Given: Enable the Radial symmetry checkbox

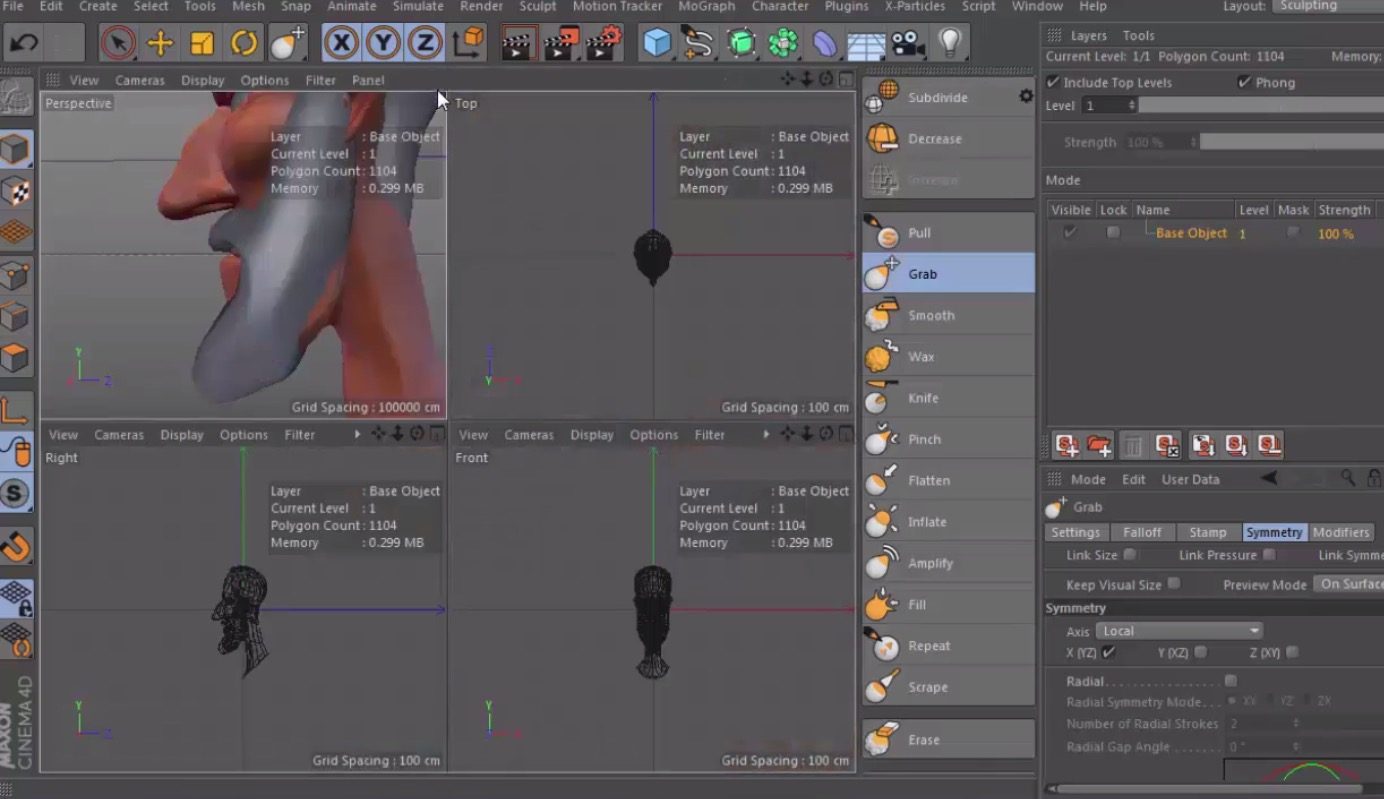Looking at the screenshot, I should [1231, 681].
